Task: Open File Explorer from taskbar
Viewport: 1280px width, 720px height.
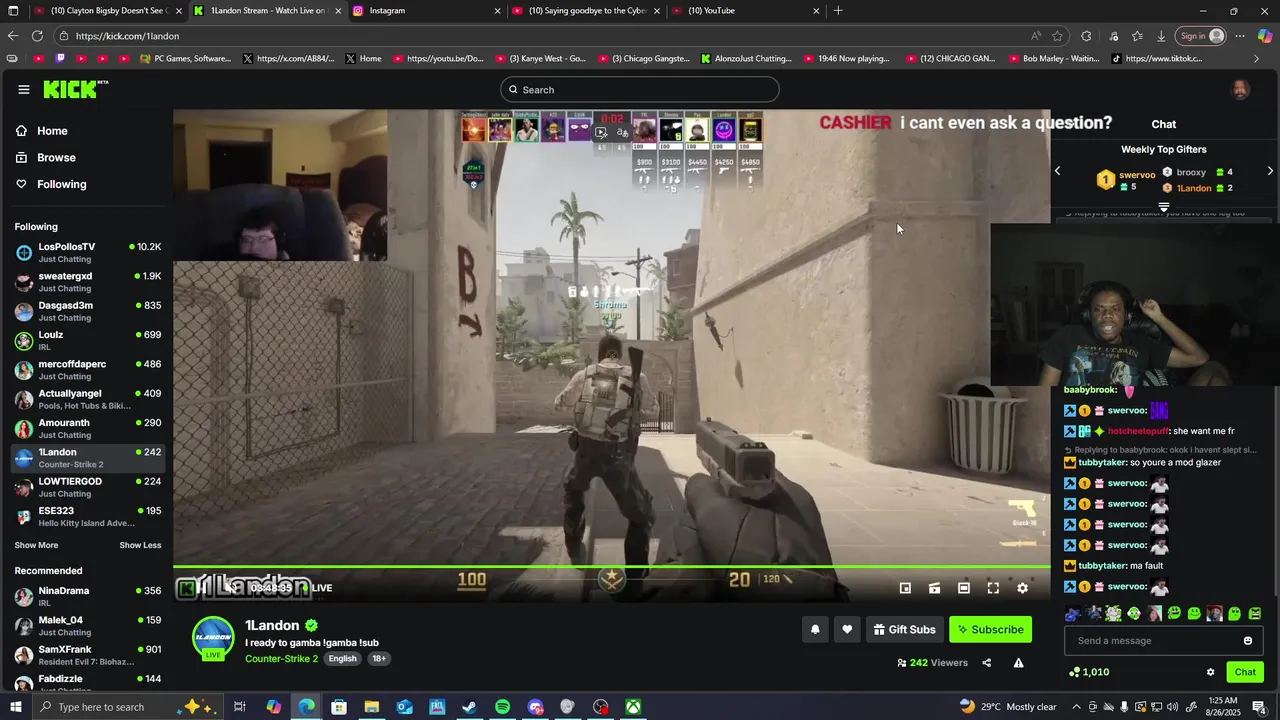Action: coord(371,707)
